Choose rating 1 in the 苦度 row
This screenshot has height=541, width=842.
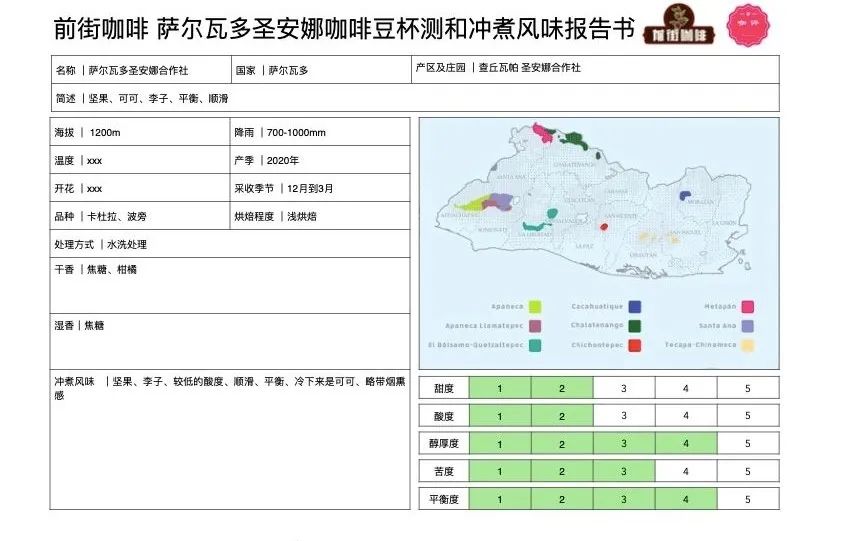[500, 471]
